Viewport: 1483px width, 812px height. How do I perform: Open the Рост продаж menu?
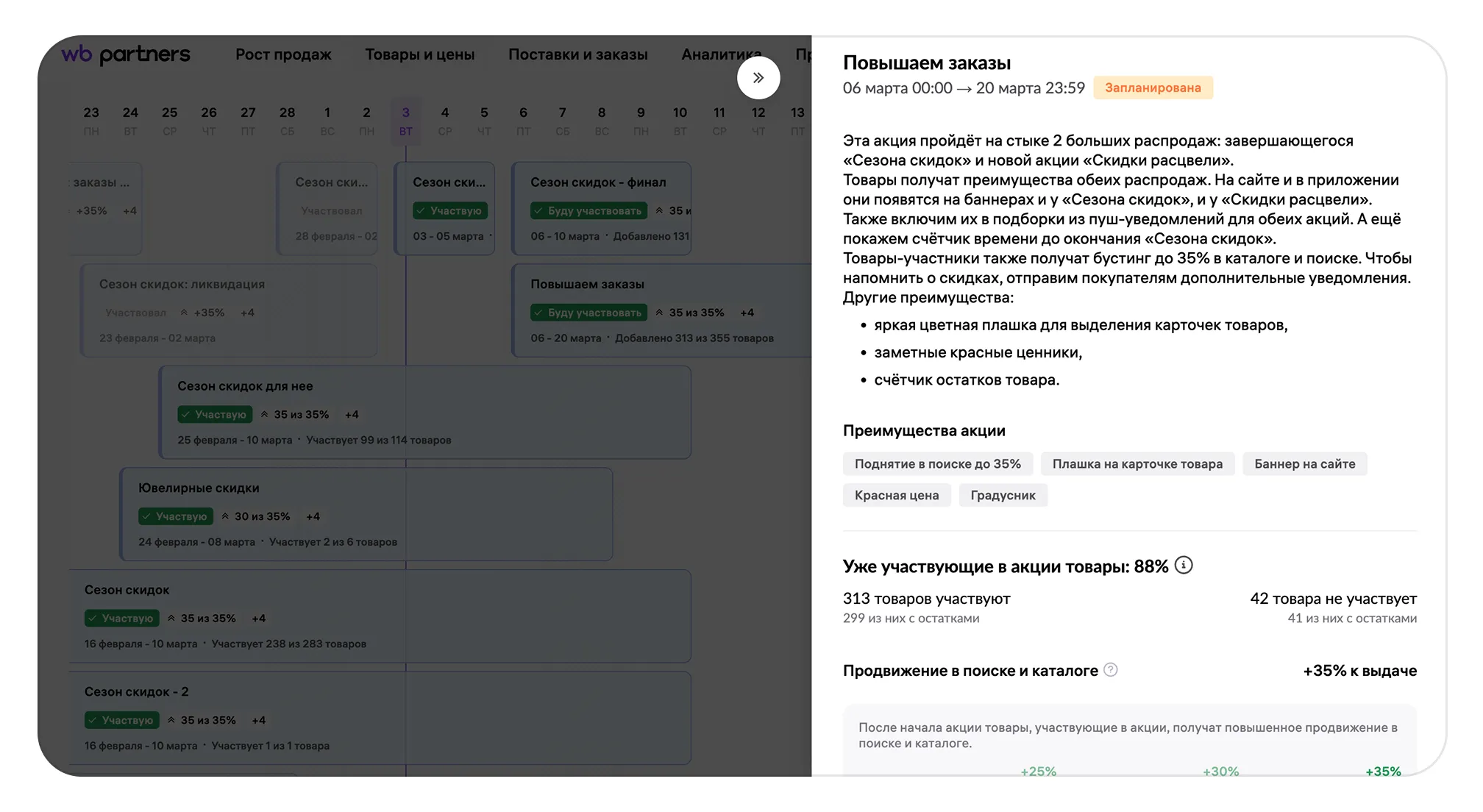[x=283, y=54]
